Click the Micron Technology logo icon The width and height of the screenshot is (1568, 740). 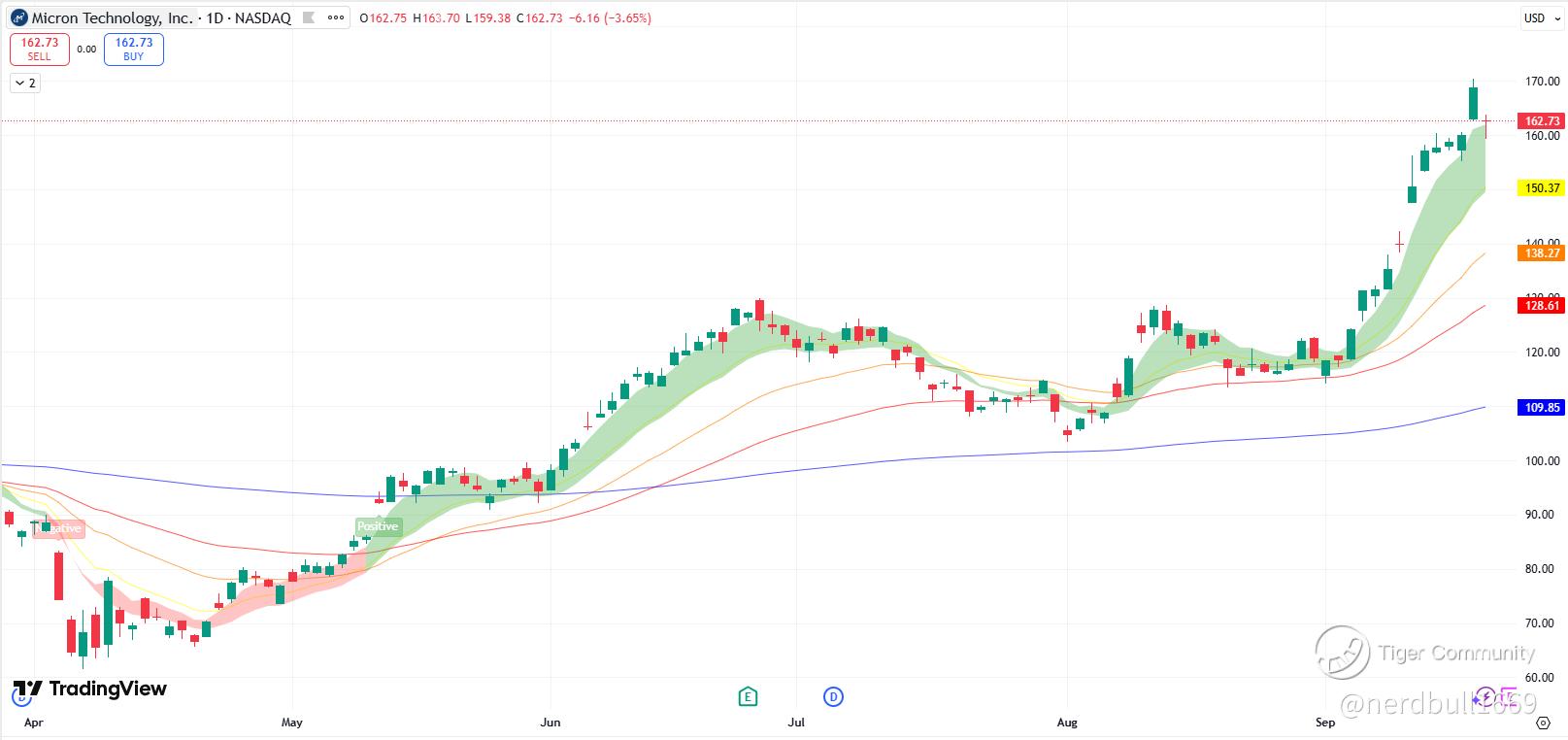click(18, 17)
